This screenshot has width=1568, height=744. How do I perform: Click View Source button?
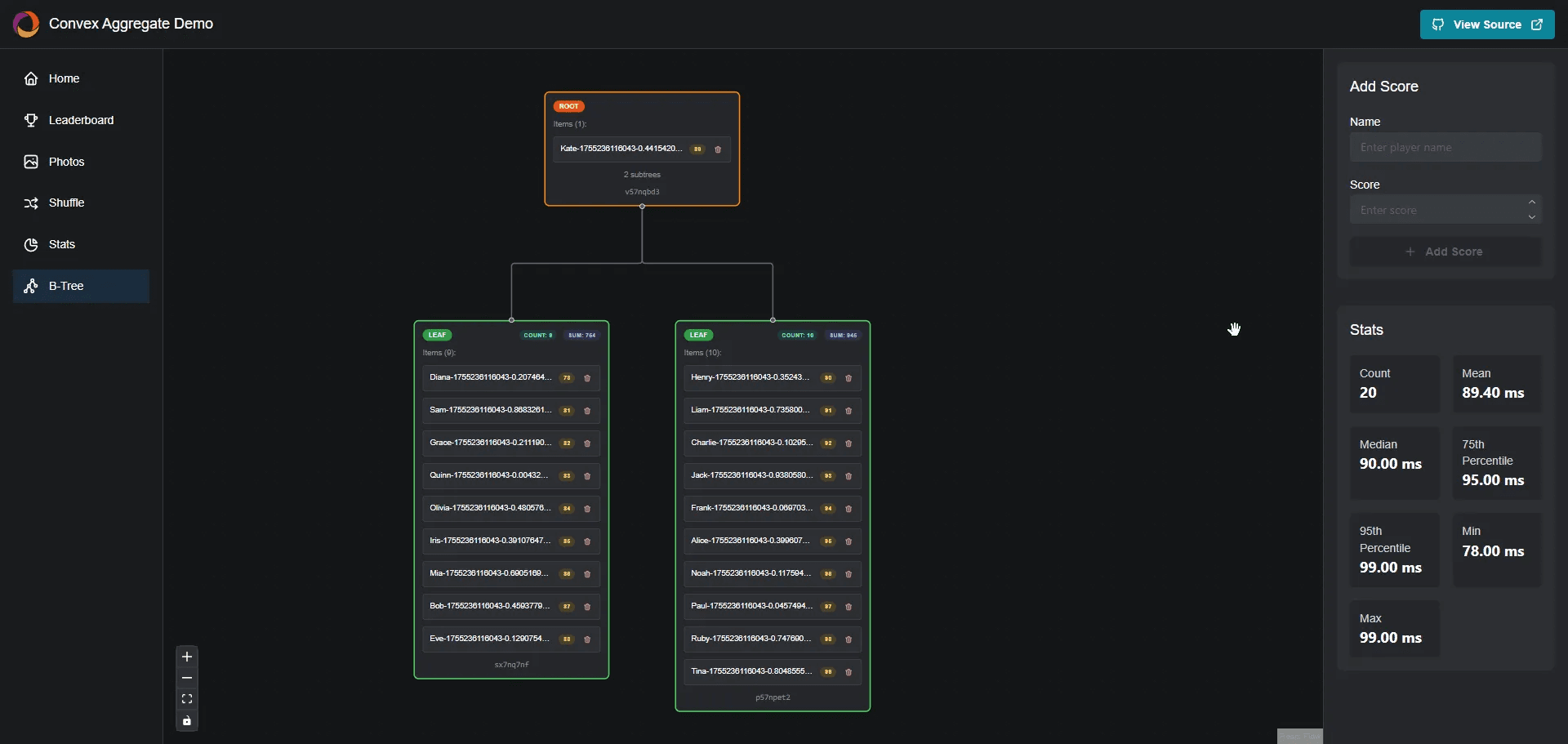(1486, 25)
